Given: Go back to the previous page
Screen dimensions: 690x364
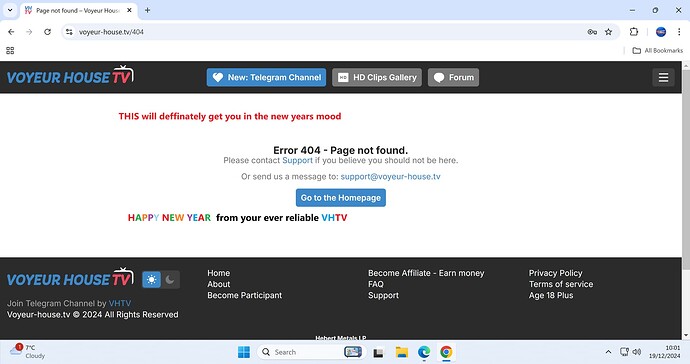Looking at the screenshot, I should [11, 32].
